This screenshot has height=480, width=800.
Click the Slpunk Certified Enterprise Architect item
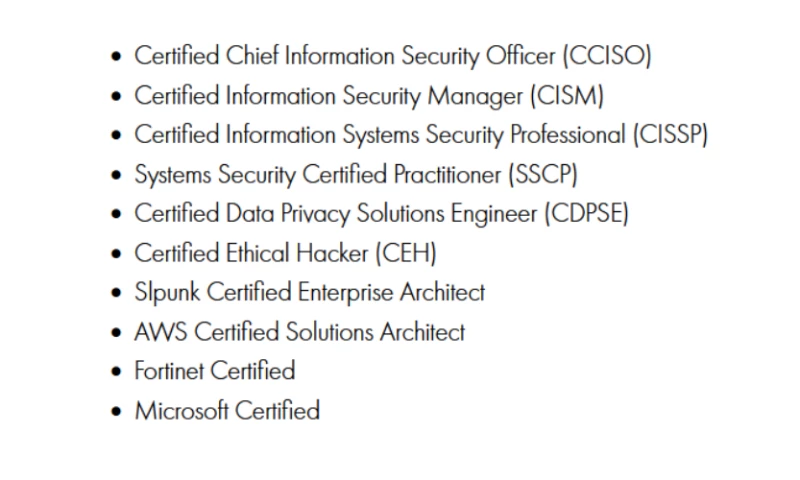(x=309, y=292)
